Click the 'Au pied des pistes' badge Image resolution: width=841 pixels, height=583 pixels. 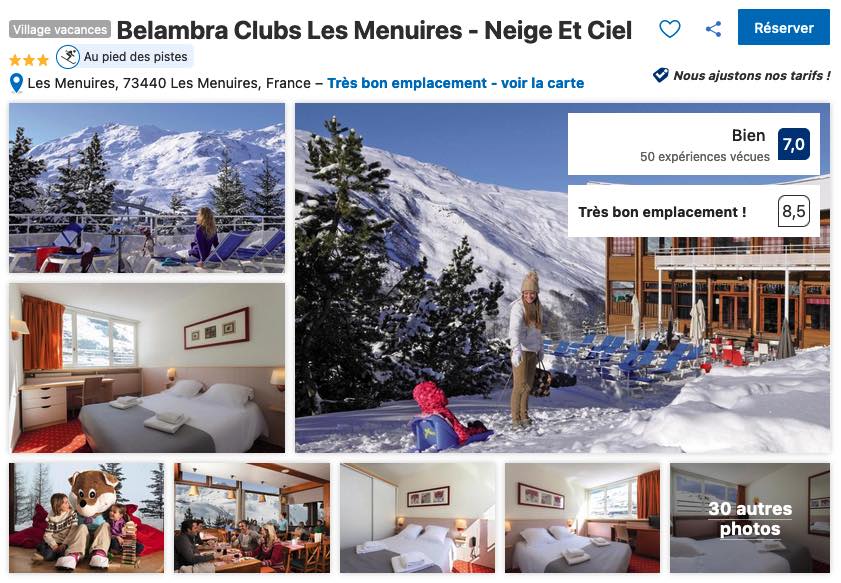click(125, 57)
